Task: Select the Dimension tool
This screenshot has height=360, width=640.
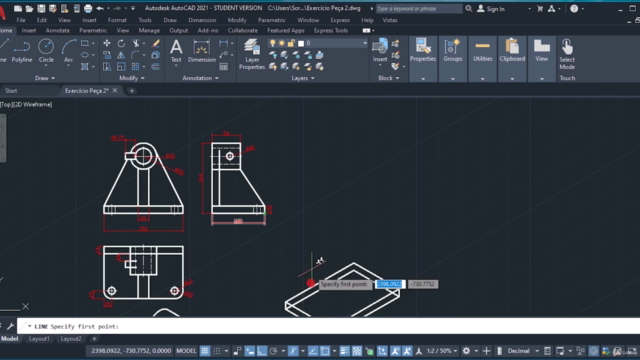Action: click(201, 51)
